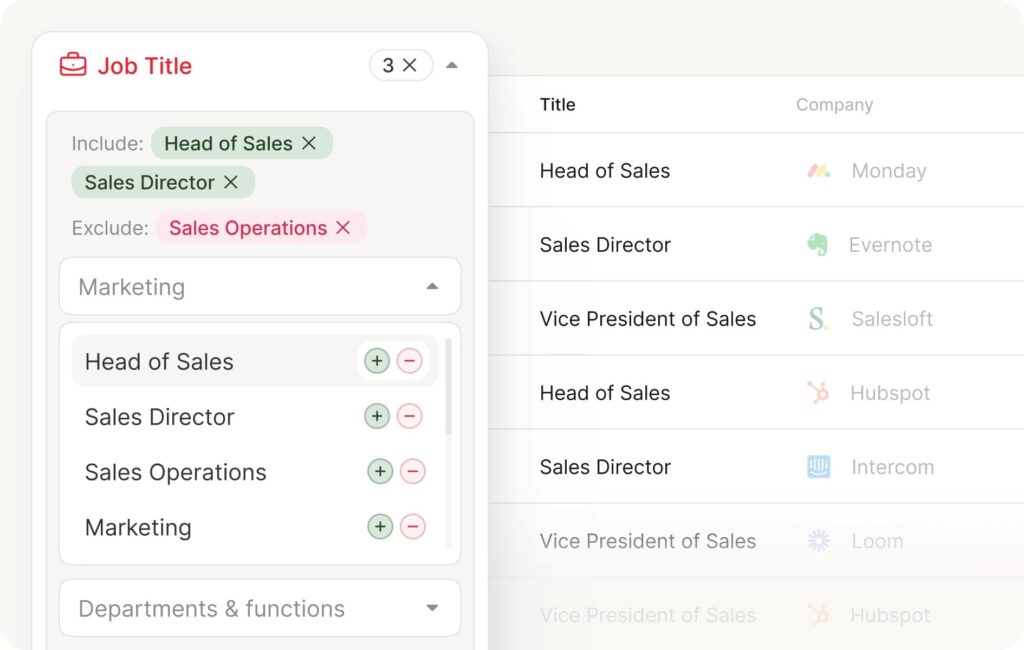
Task: Open the Monday company logo
Action: [819, 171]
